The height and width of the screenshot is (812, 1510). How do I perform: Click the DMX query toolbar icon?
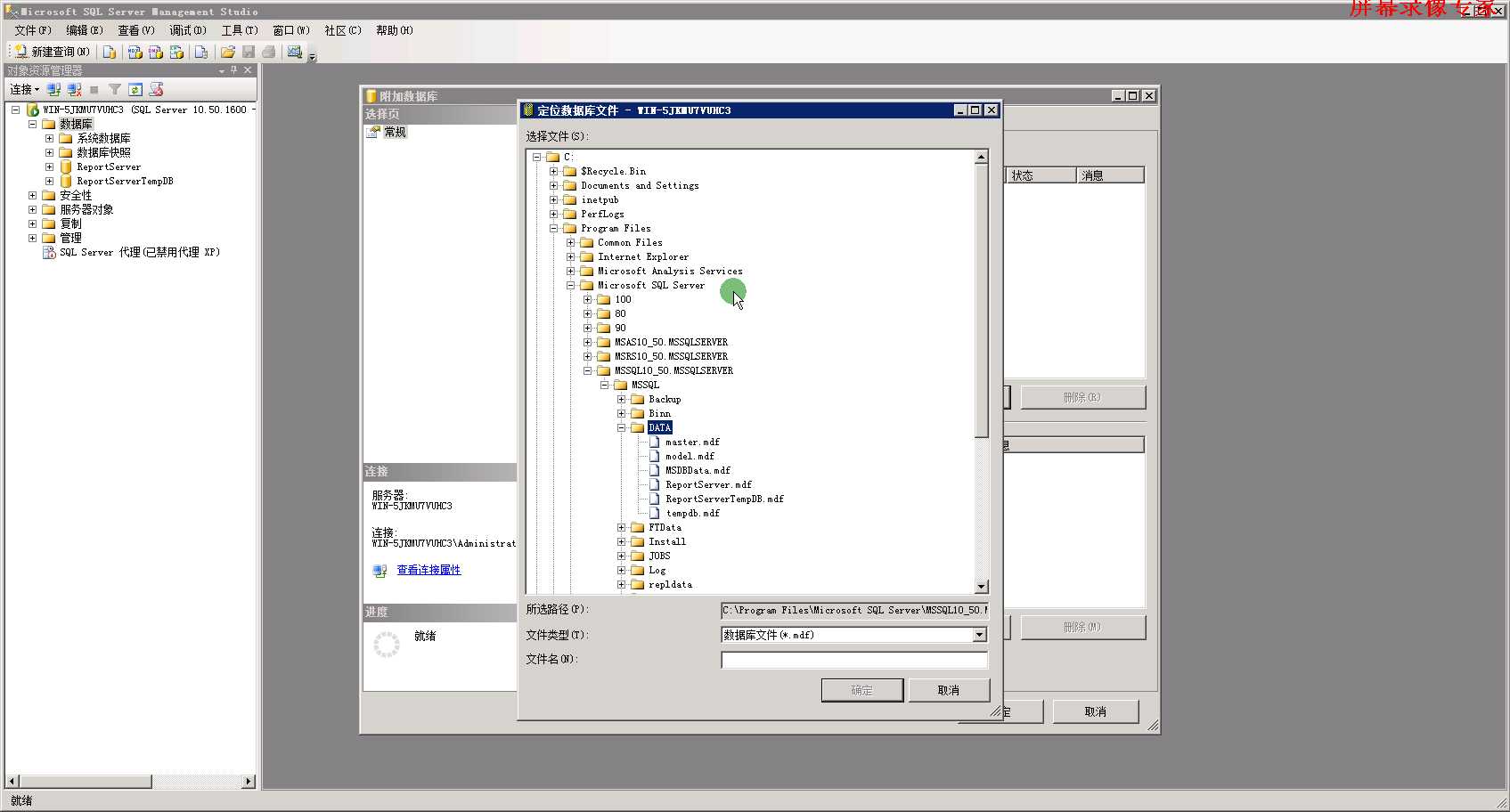[156, 52]
